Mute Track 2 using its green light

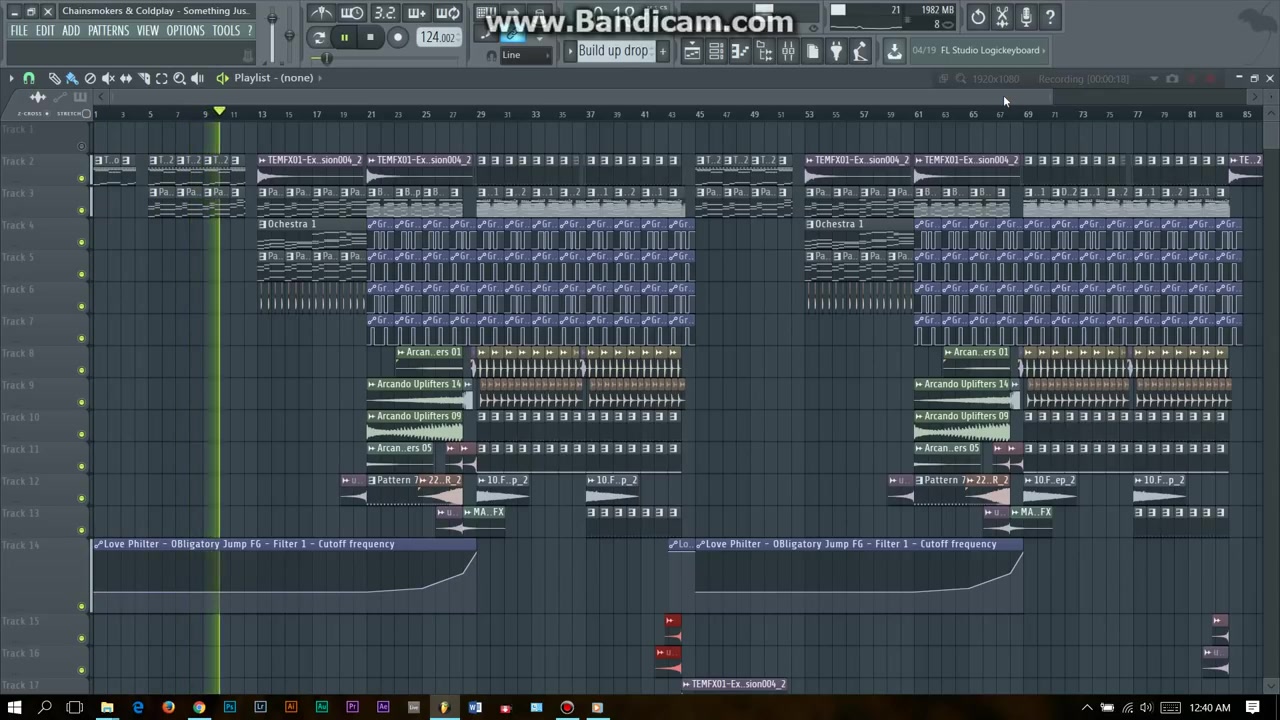pos(81,178)
